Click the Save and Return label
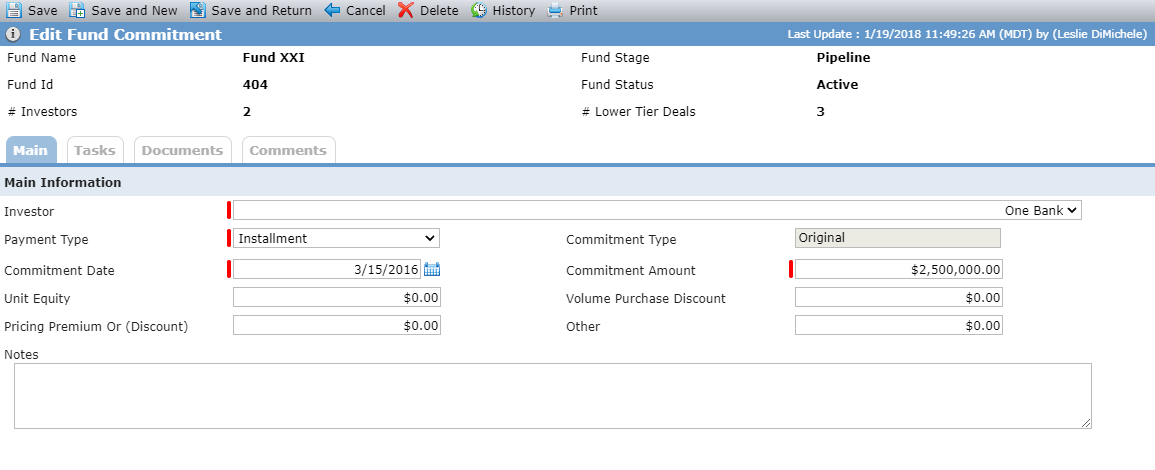Viewport: 1155px width, 470px height. point(261,11)
